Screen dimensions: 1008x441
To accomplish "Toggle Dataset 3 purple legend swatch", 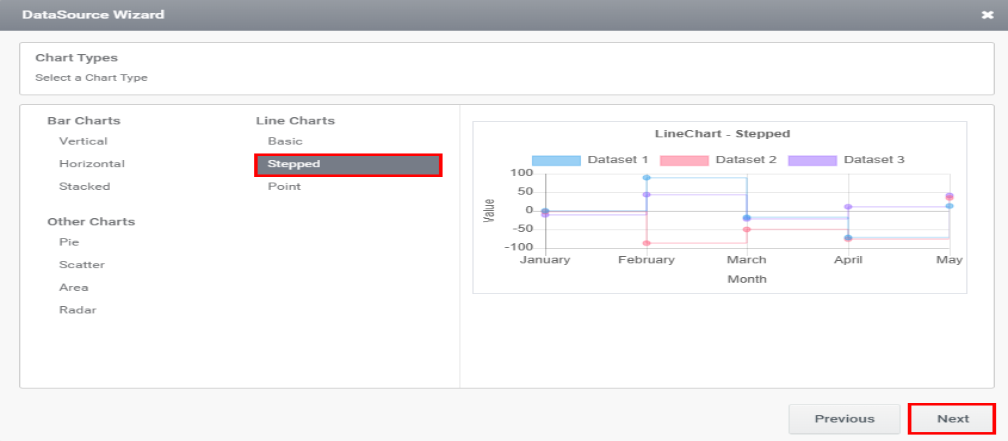I will (x=813, y=160).
